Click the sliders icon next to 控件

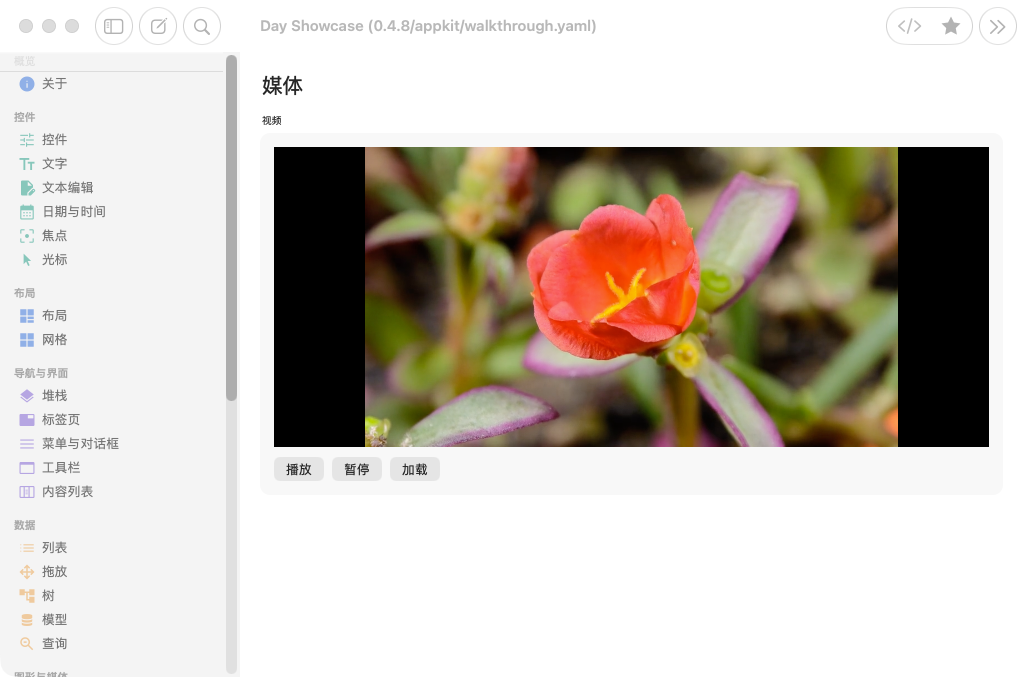tap(27, 140)
